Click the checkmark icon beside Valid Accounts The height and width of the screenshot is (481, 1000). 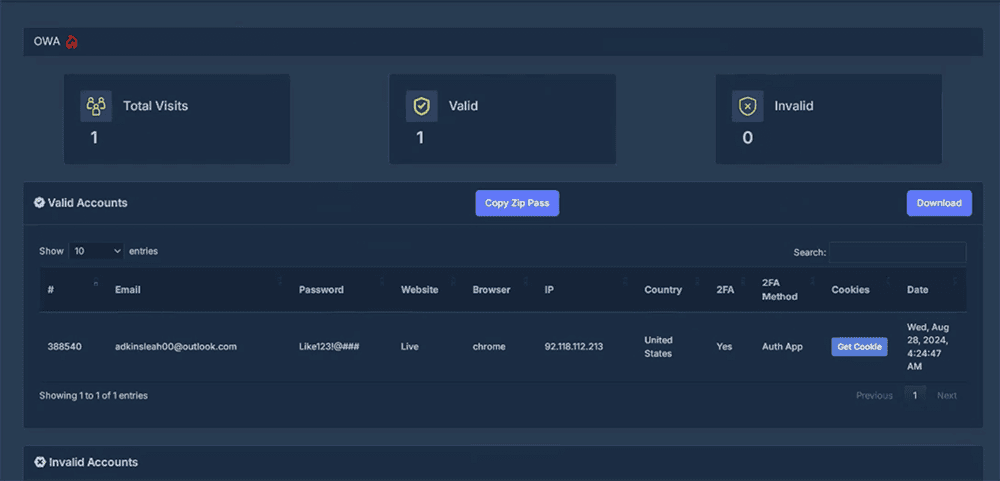click(40, 203)
